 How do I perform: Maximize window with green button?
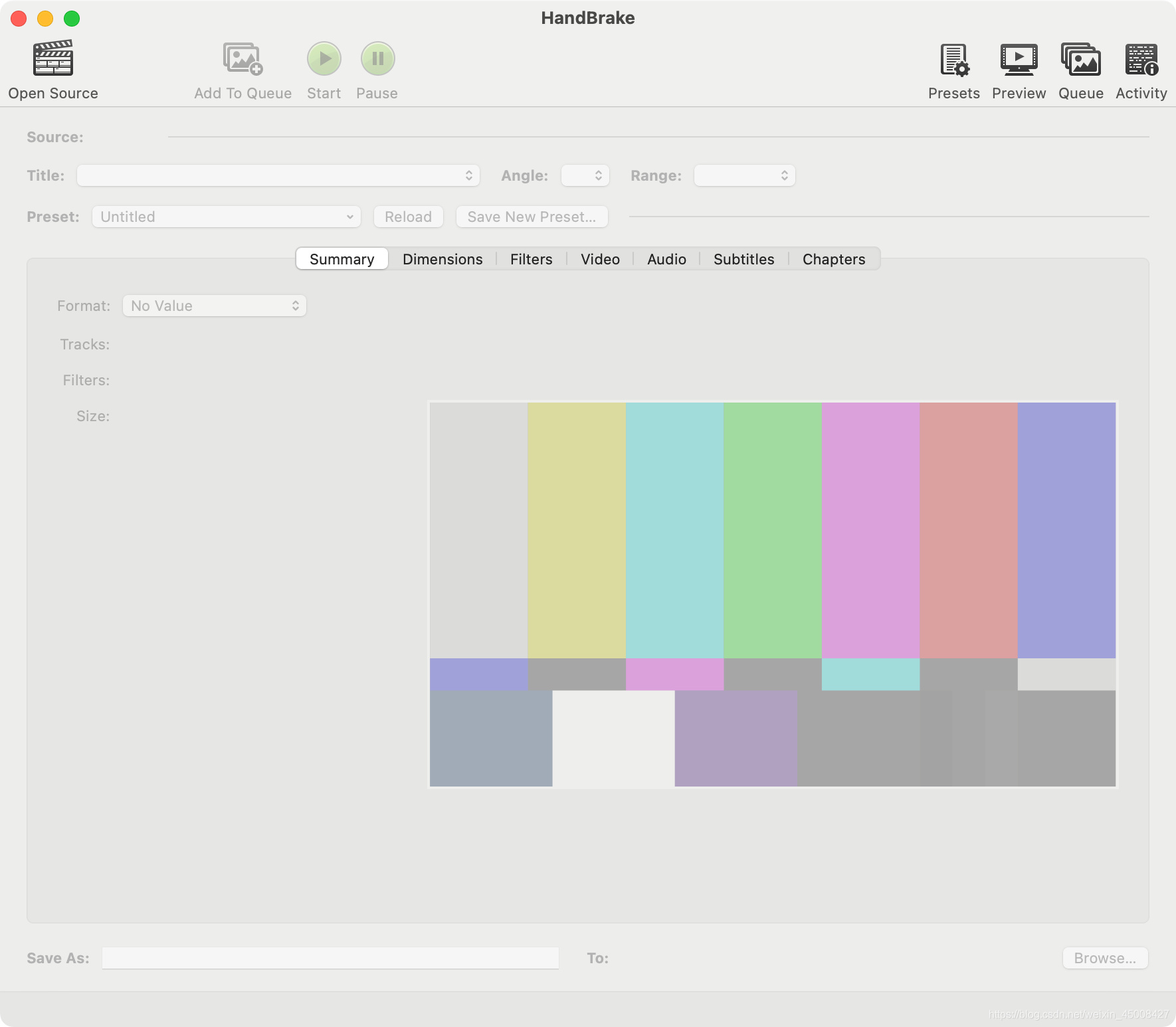72,19
